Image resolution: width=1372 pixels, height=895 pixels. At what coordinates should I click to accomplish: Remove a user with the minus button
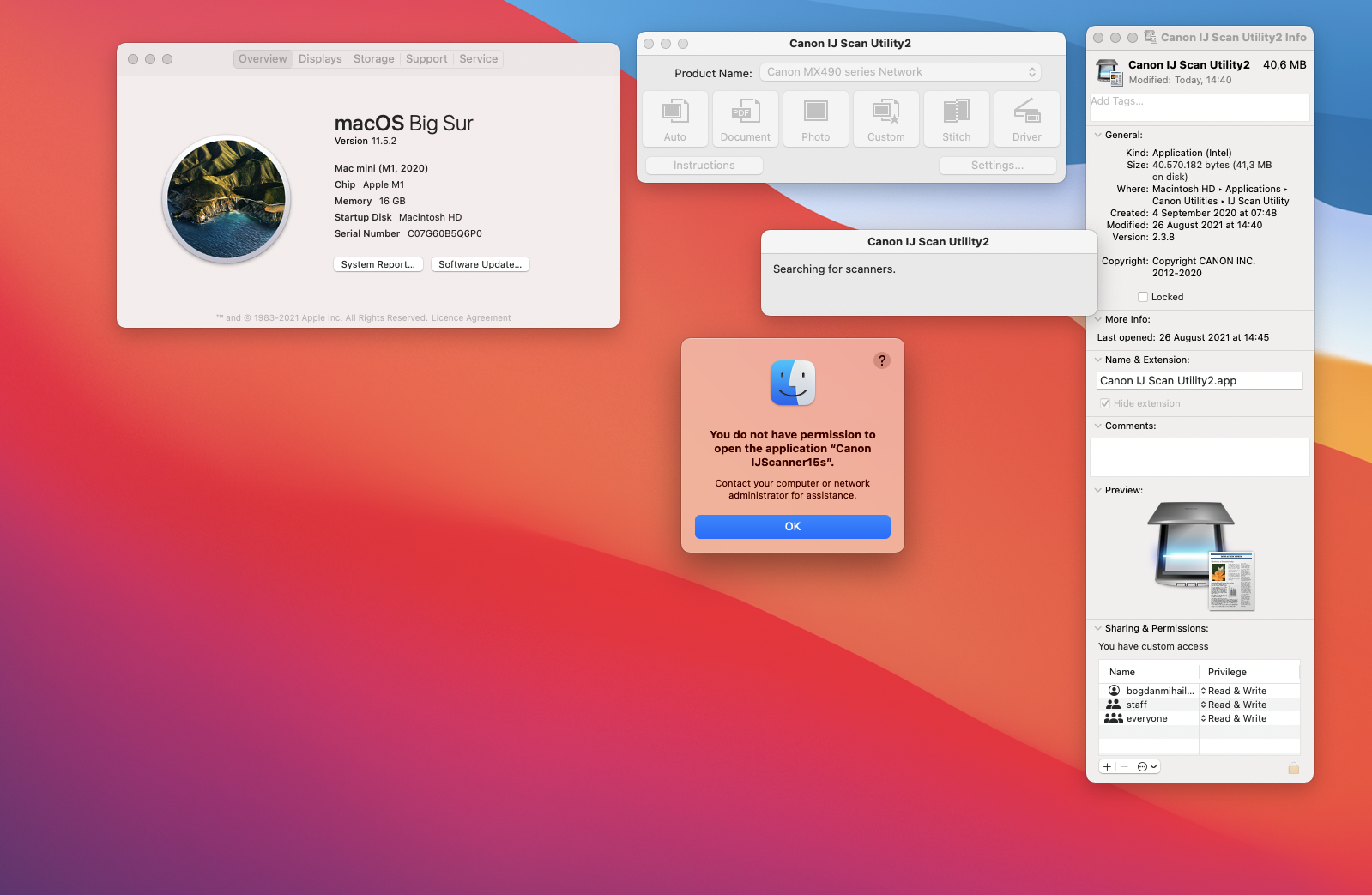point(1124,766)
